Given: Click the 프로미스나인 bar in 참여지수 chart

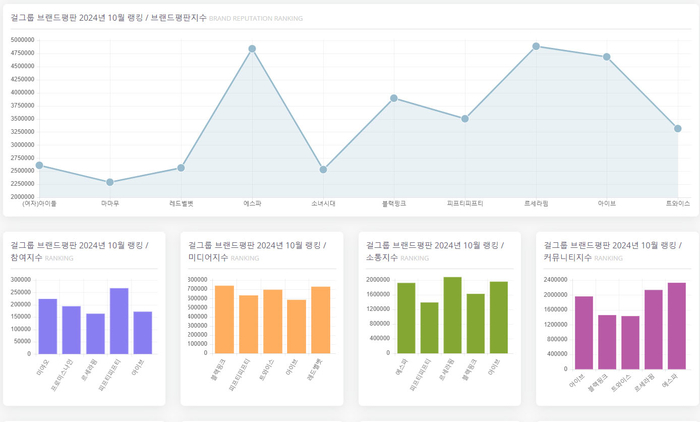Looking at the screenshot, I should (x=71, y=330).
